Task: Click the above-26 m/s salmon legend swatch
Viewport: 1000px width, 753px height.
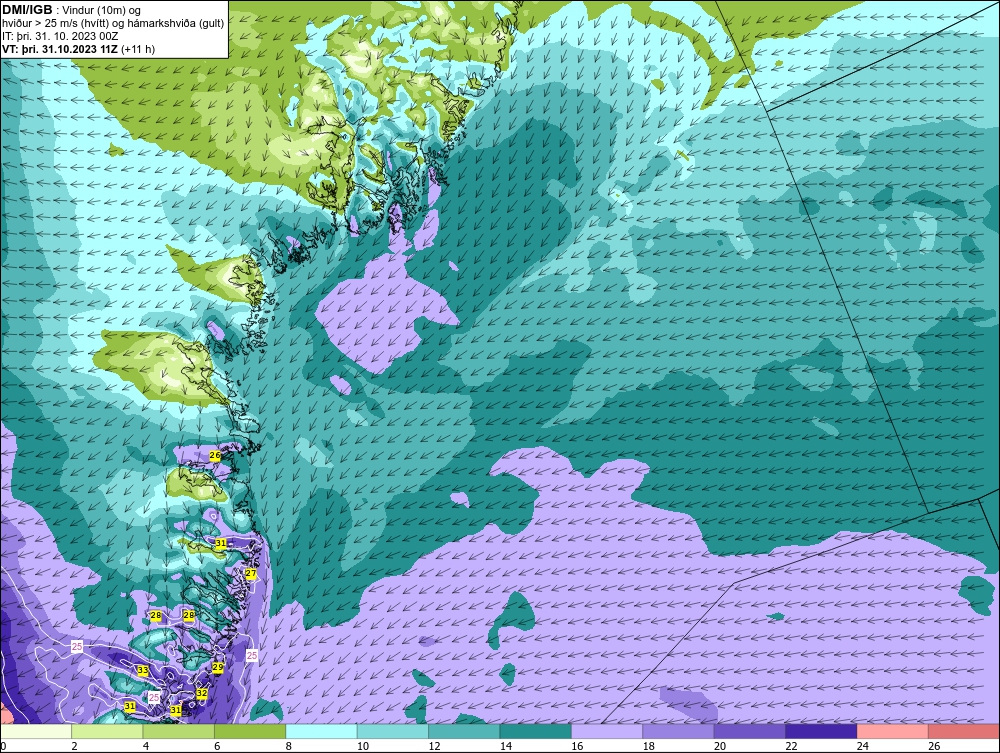Action: pos(964,731)
